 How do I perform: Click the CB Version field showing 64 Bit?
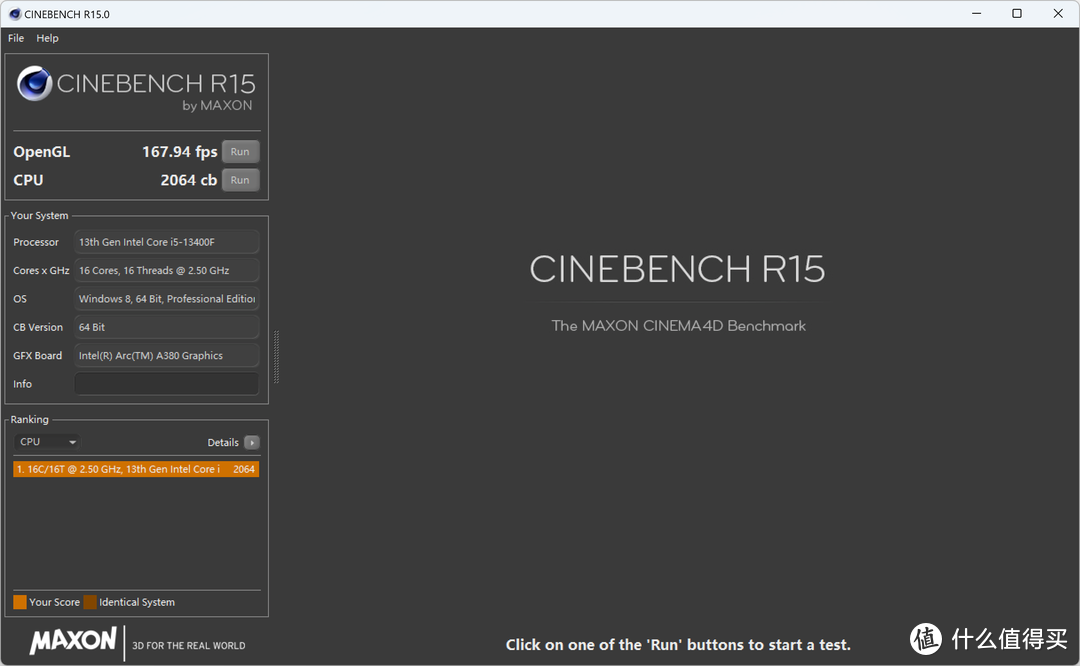(x=167, y=327)
